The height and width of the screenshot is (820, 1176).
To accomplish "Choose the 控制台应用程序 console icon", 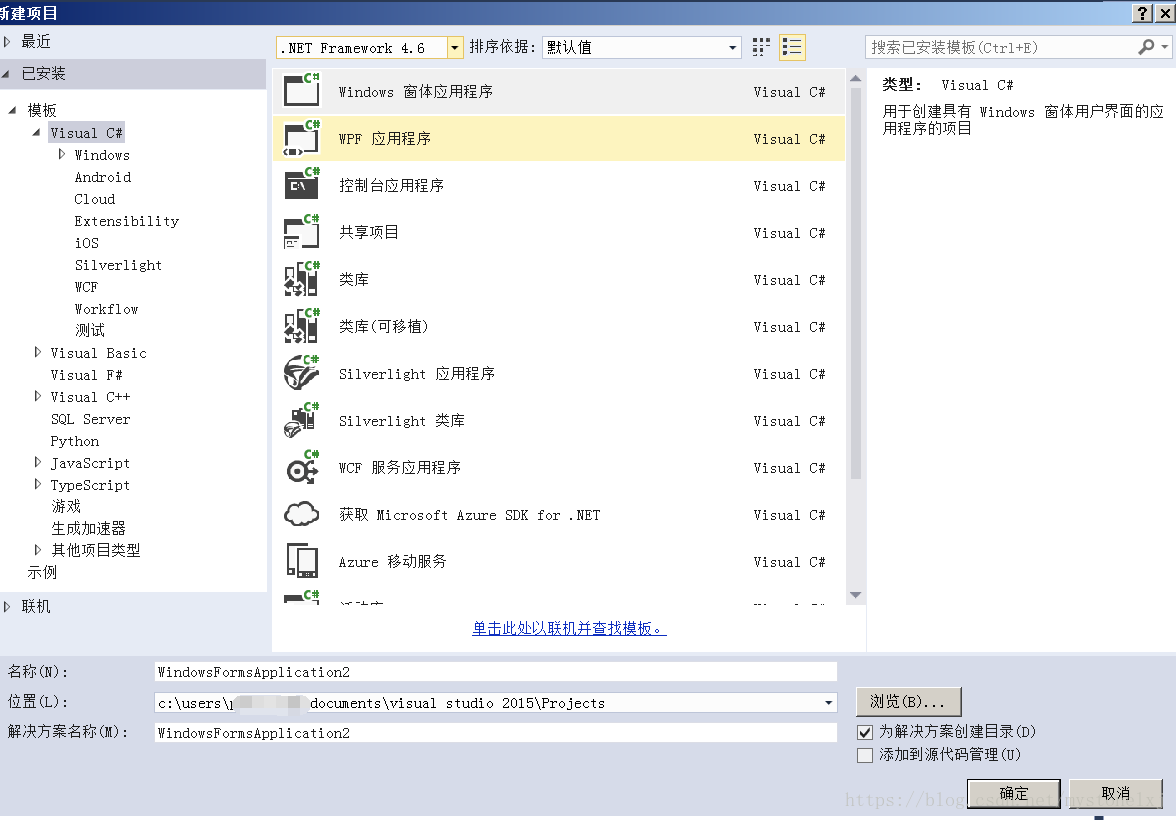I will click(x=302, y=185).
